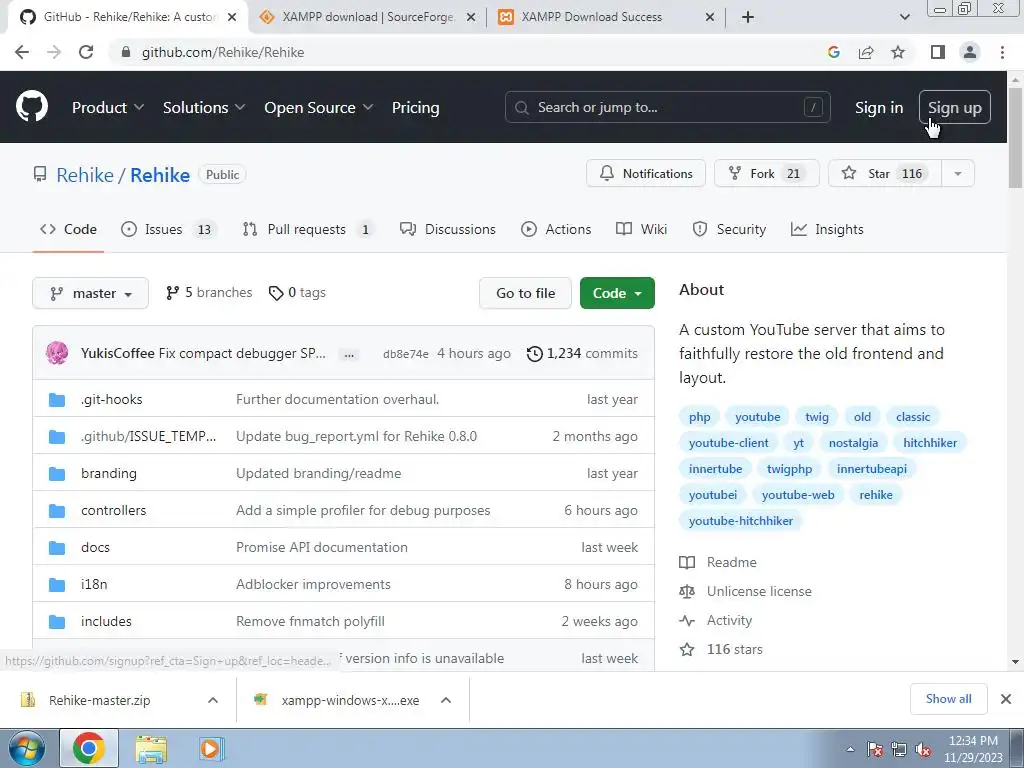Viewport: 1024px width, 768px height.
Task: Close the XAMPP download SourceForge tab
Action: click(x=470, y=17)
